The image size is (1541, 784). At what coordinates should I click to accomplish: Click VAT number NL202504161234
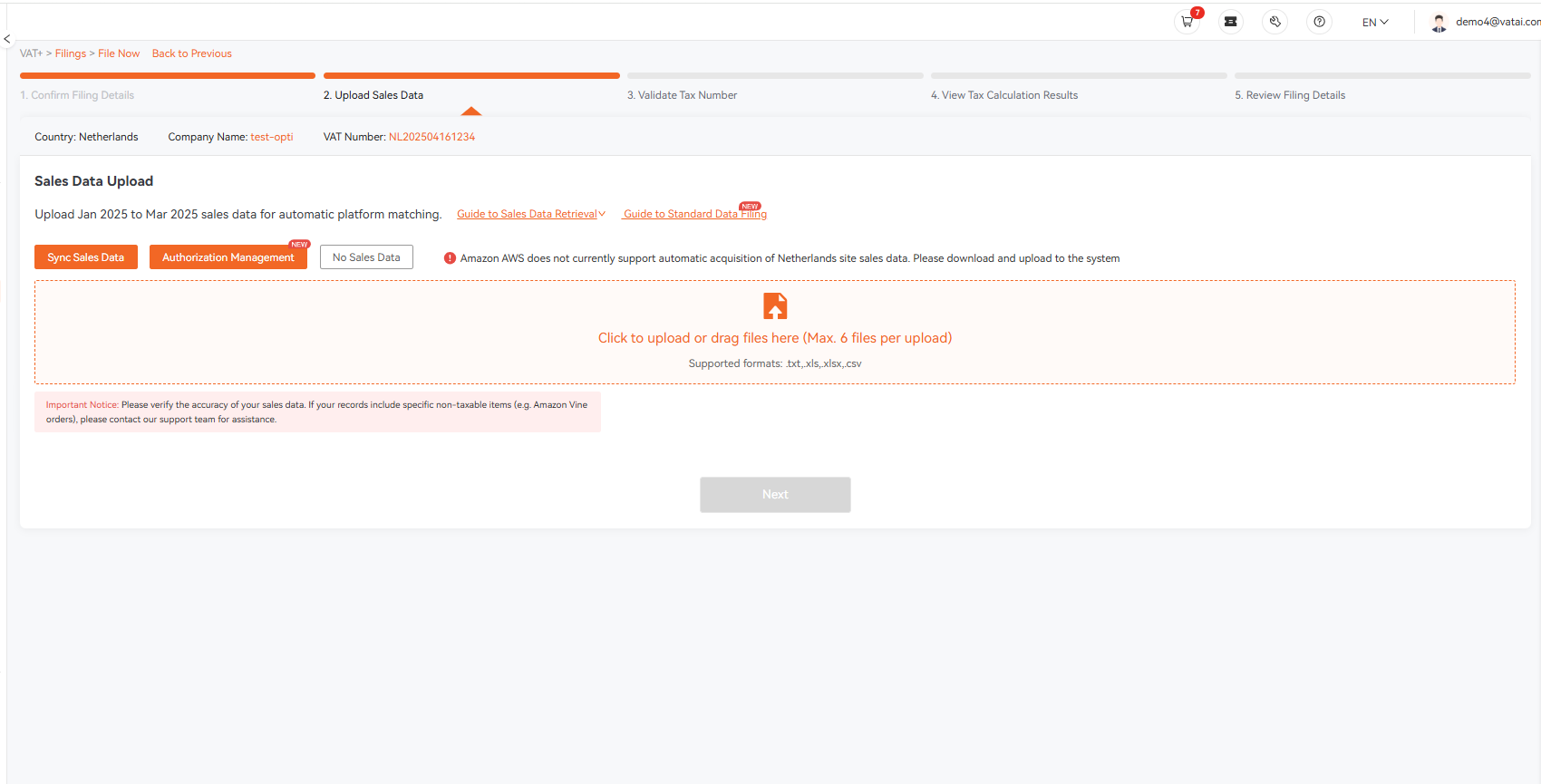(x=431, y=137)
